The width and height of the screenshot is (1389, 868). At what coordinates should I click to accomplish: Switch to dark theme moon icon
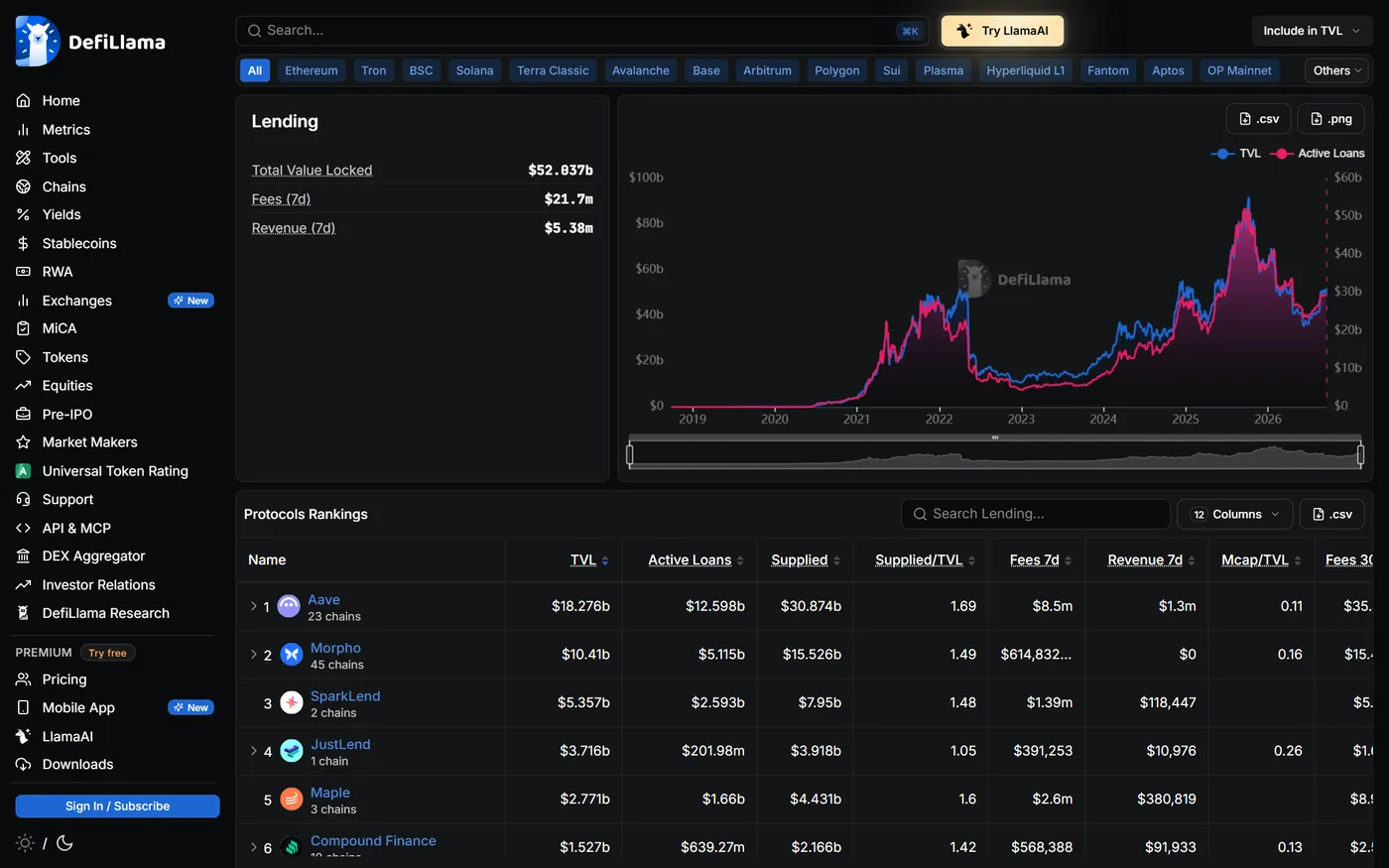[x=64, y=843]
